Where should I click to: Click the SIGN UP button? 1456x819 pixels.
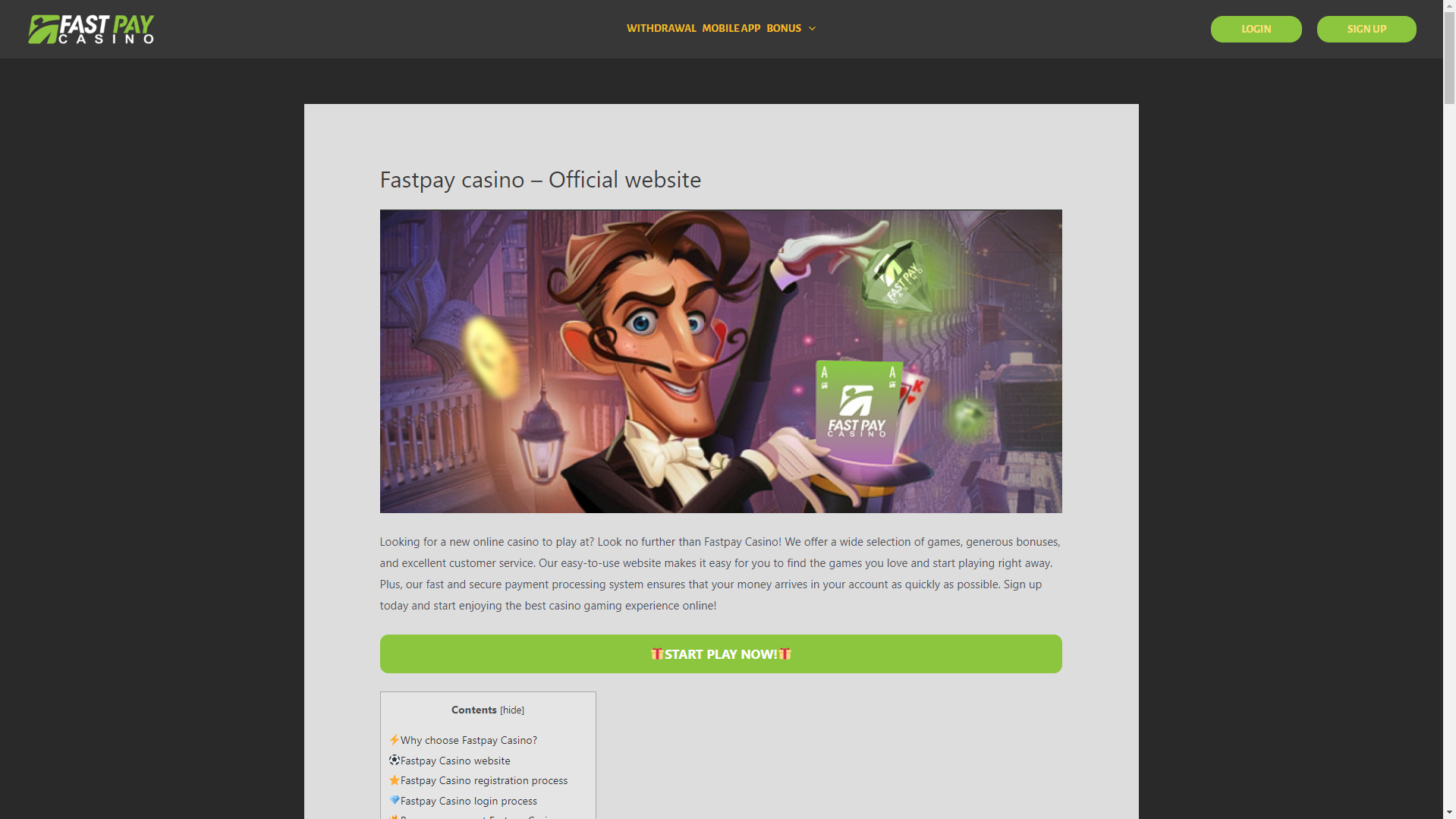click(x=1366, y=29)
